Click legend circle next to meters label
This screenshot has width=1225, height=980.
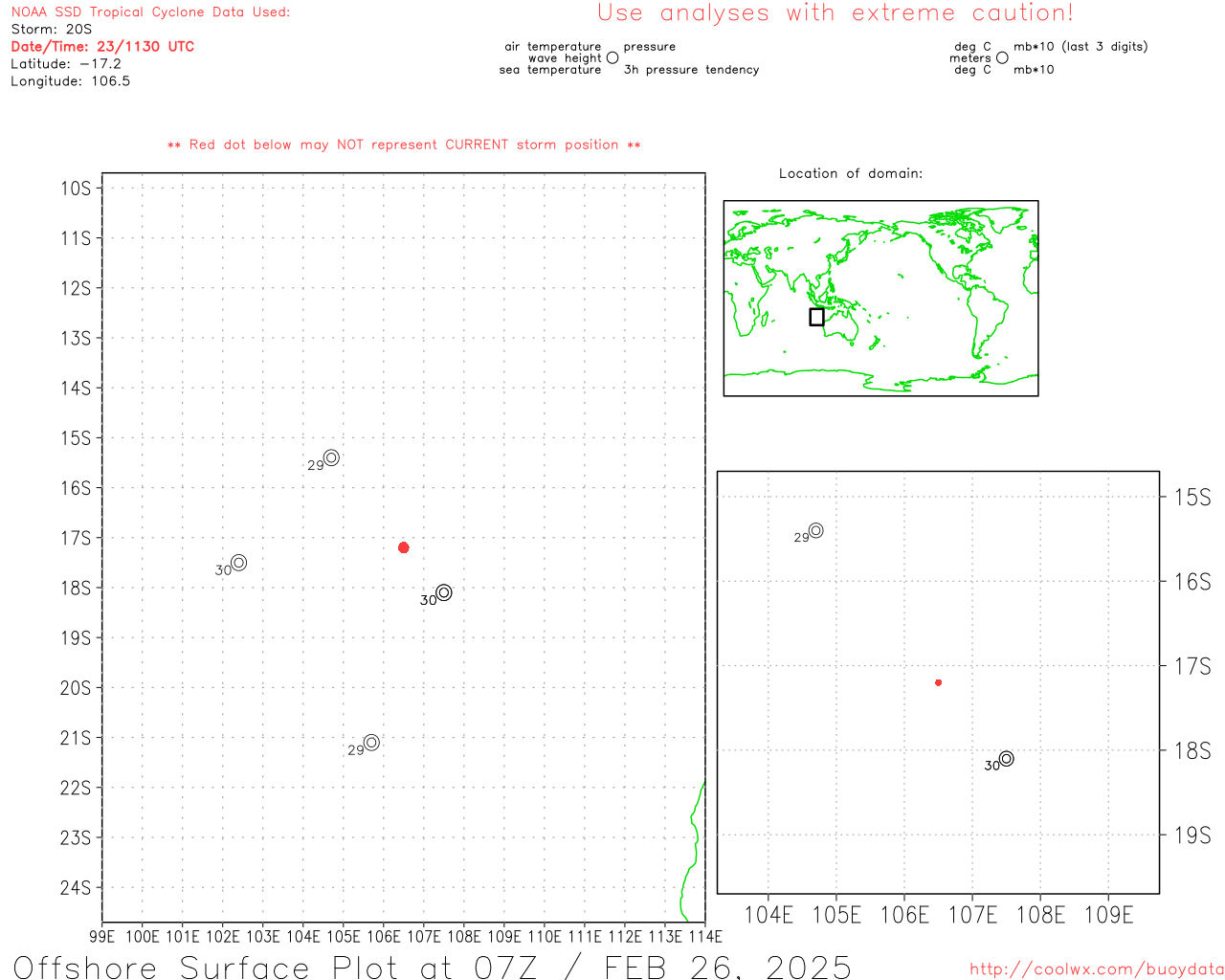pos(1002,57)
